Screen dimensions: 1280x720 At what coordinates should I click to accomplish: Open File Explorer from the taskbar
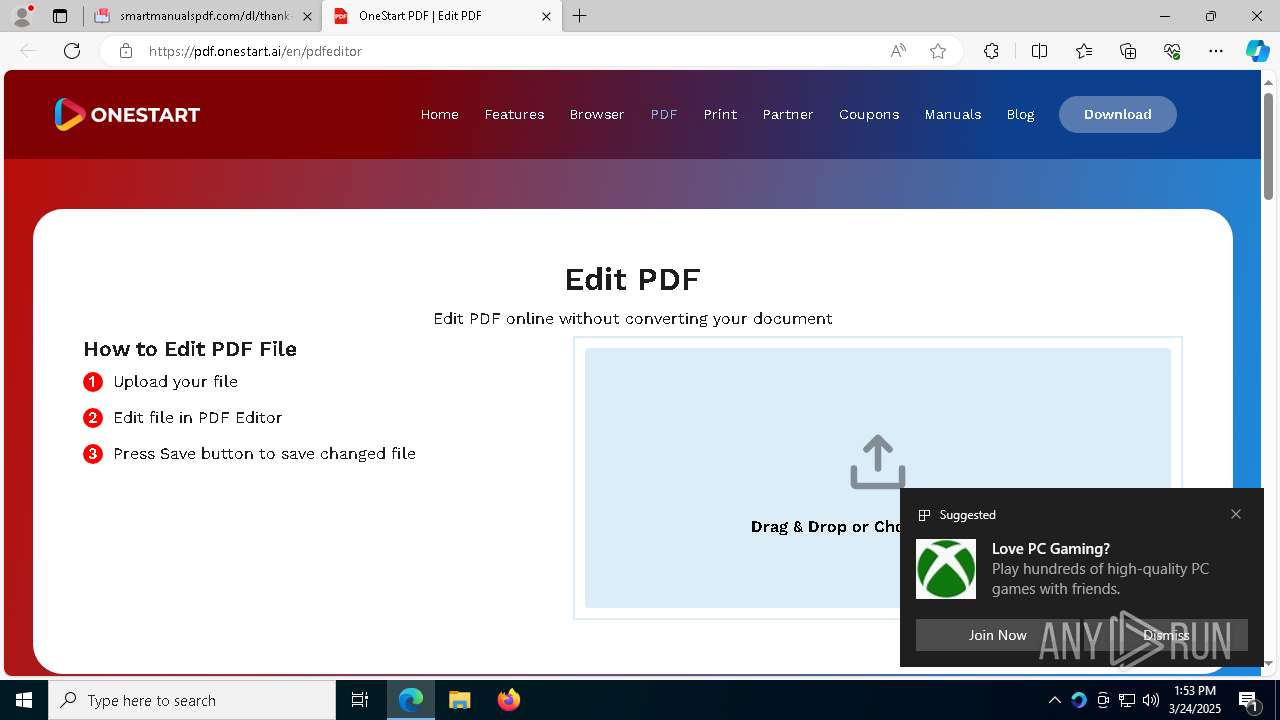click(460, 700)
